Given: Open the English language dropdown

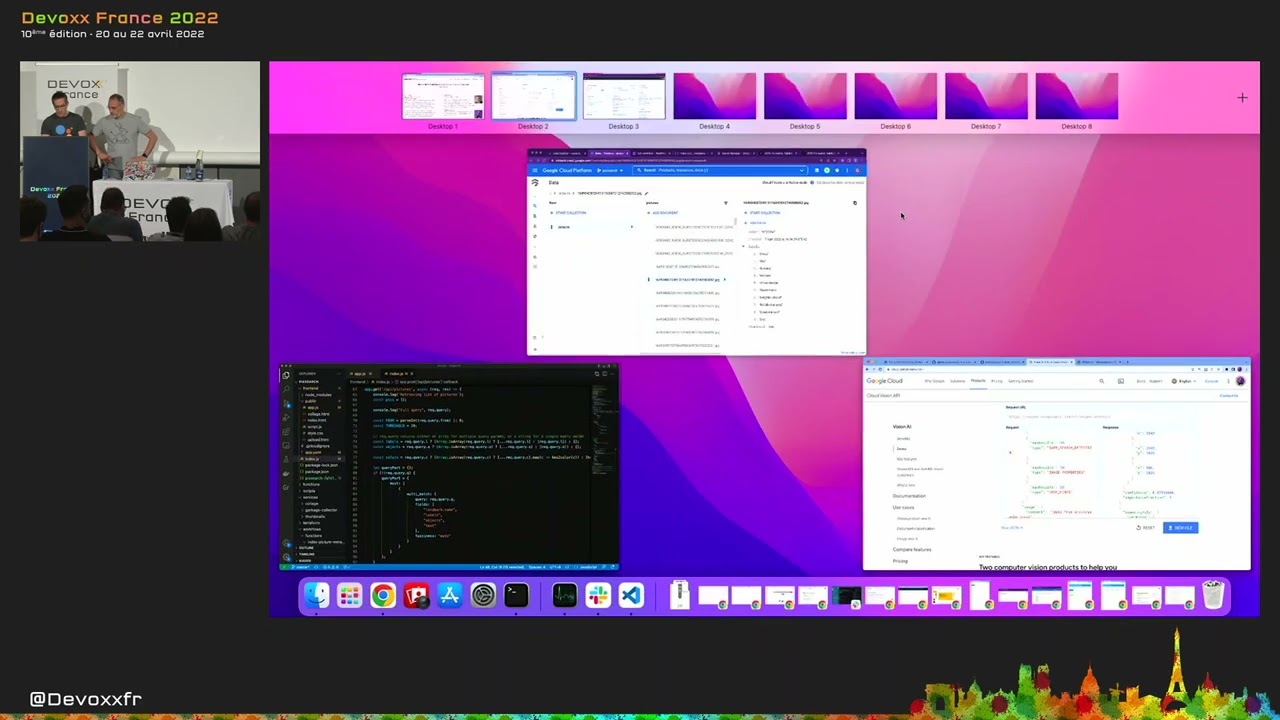Looking at the screenshot, I should (x=1186, y=381).
